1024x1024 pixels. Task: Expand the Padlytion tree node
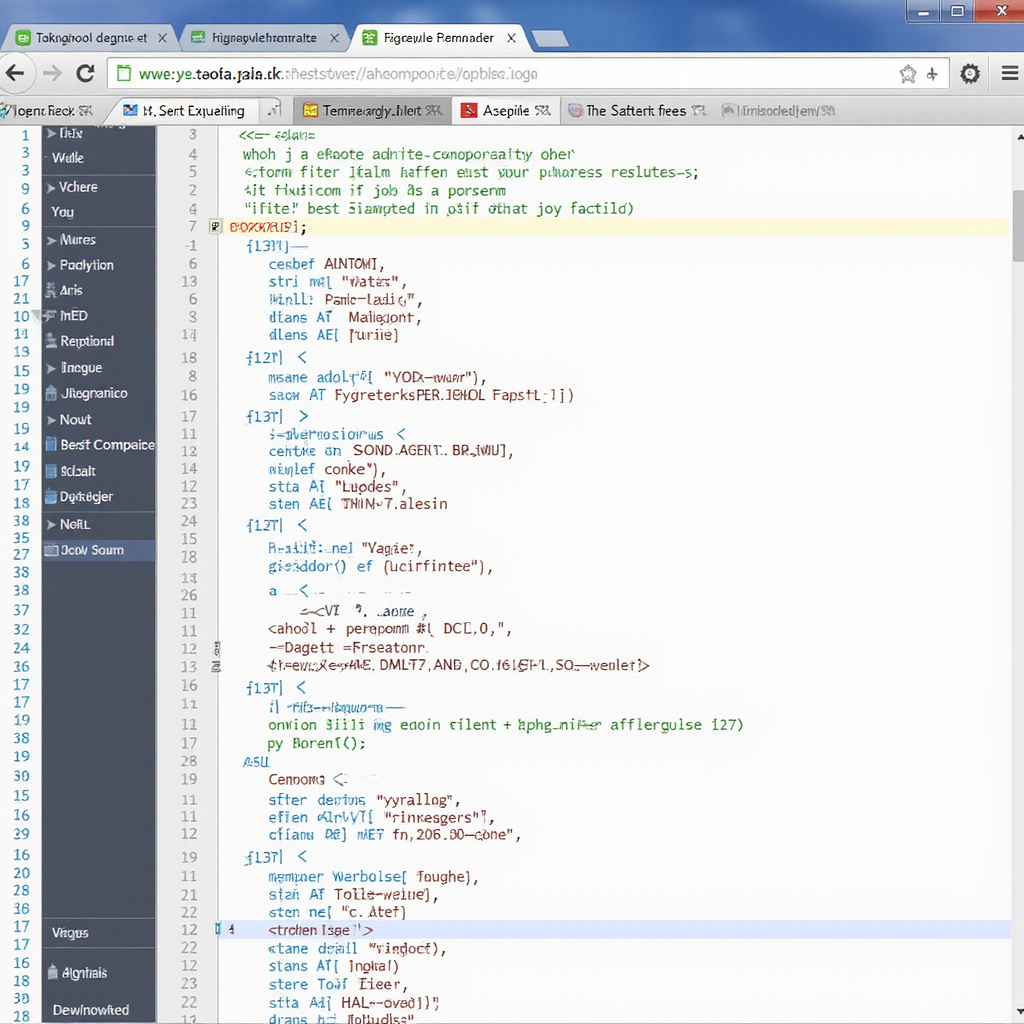(51, 266)
